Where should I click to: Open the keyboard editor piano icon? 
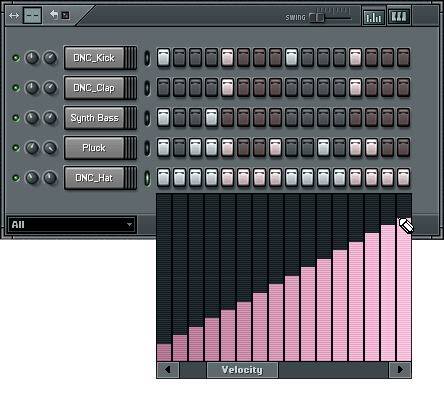[399, 16]
